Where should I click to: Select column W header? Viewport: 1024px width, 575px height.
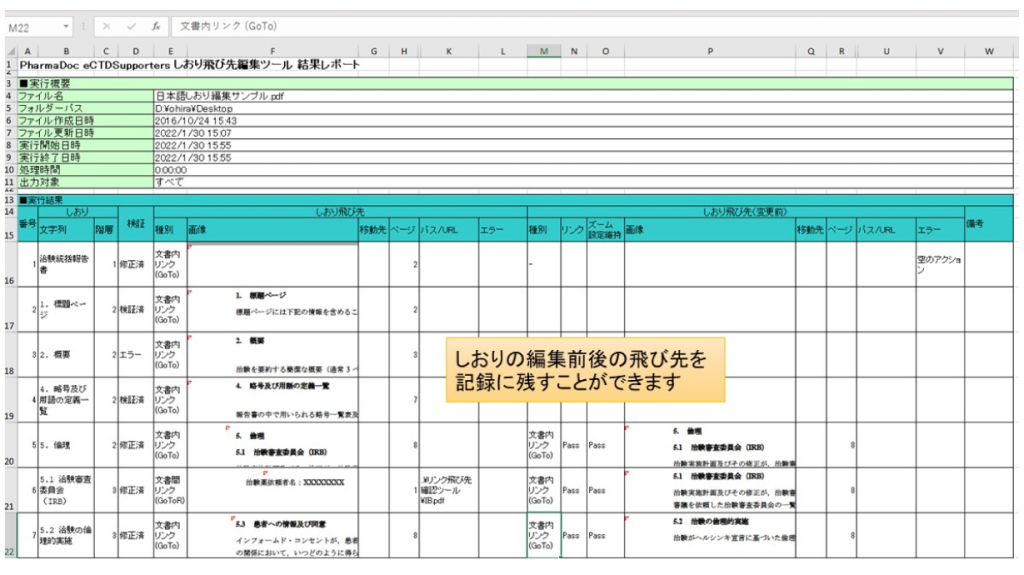(x=988, y=51)
